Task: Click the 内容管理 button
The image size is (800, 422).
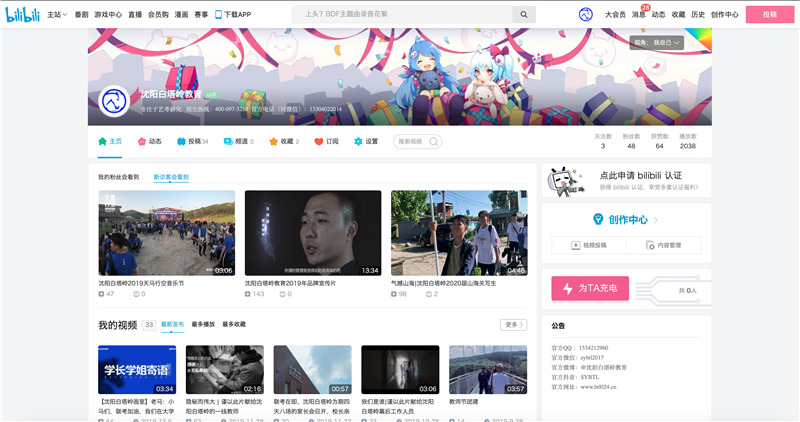Action: [664, 245]
